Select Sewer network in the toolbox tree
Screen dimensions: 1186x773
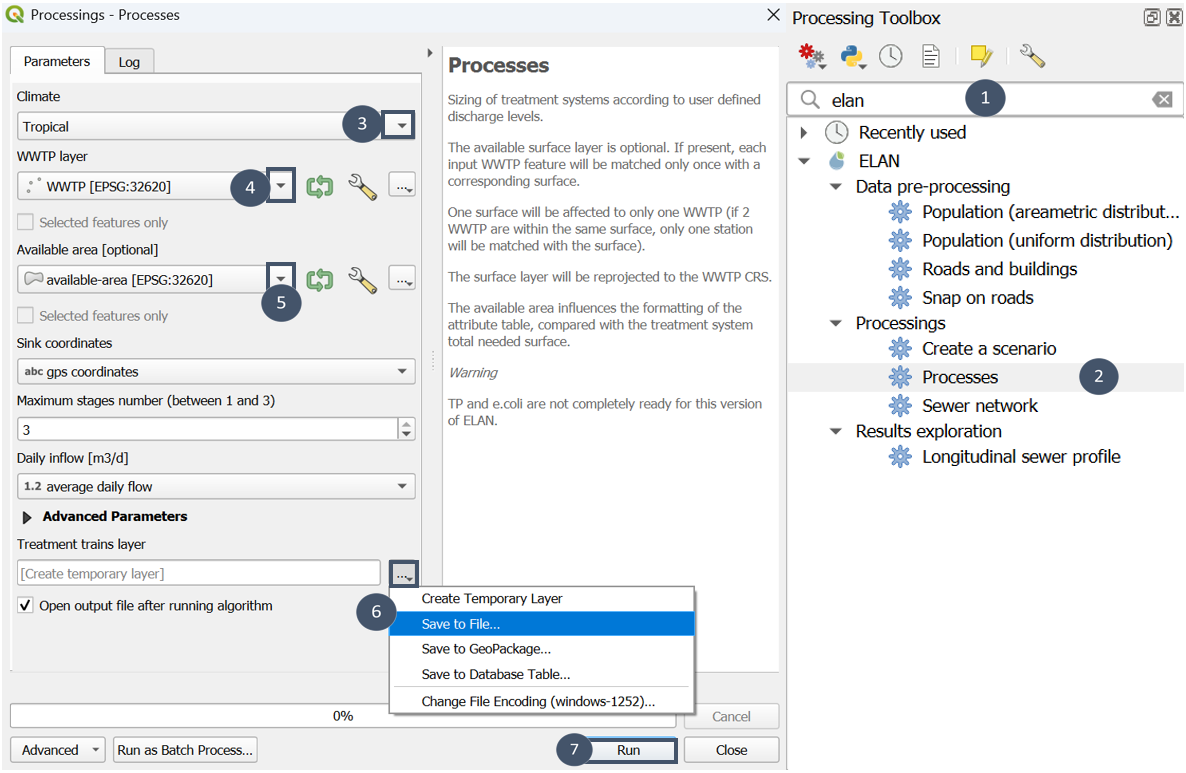pyautogui.click(x=979, y=406)
